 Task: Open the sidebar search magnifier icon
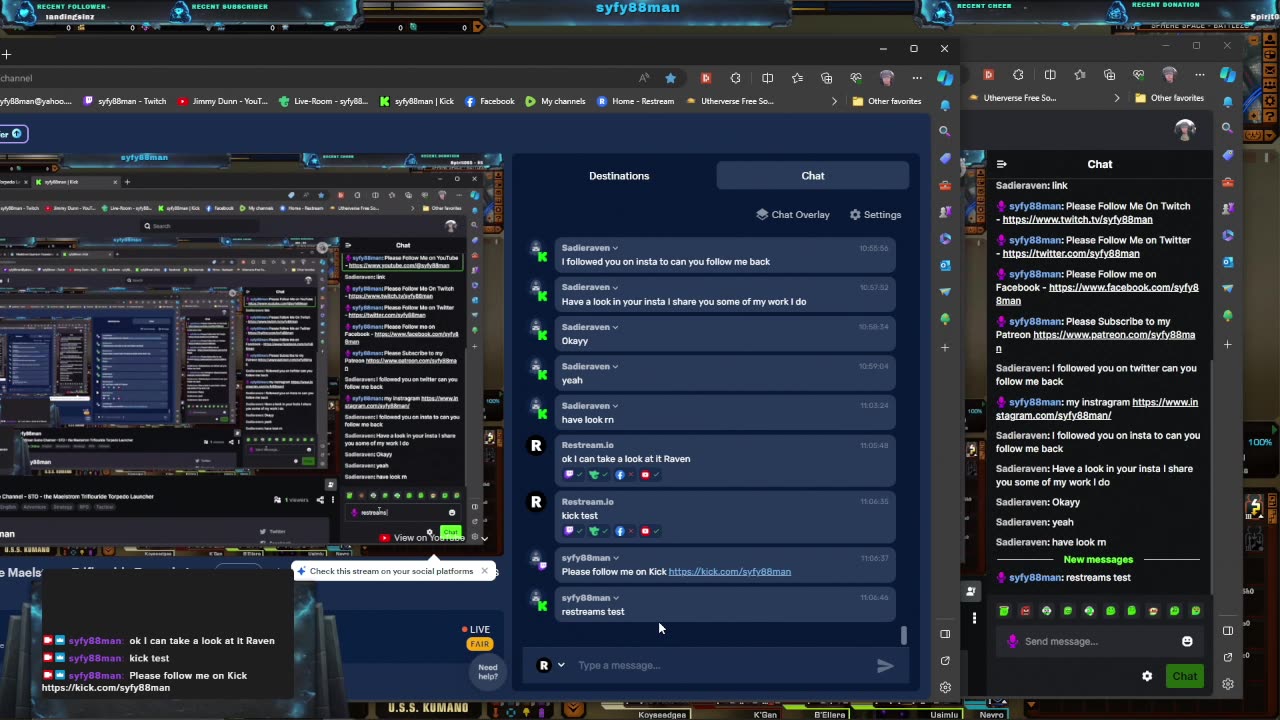[945, 131]
